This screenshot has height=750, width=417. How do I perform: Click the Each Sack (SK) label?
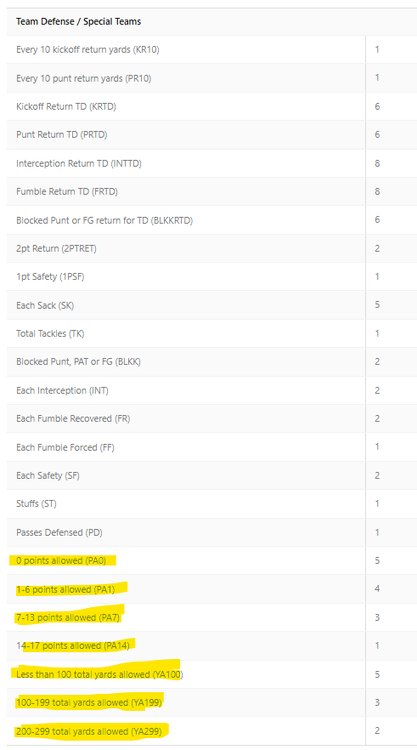click(x=45, y=305)
